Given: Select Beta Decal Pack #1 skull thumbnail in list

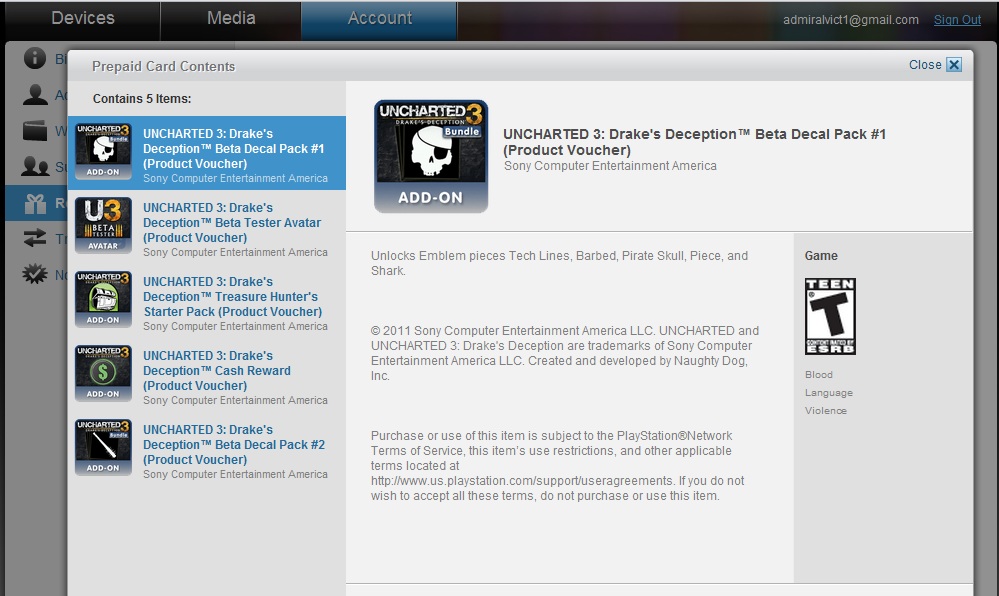Looking at the screenshot, I should [x=103, y=152].
